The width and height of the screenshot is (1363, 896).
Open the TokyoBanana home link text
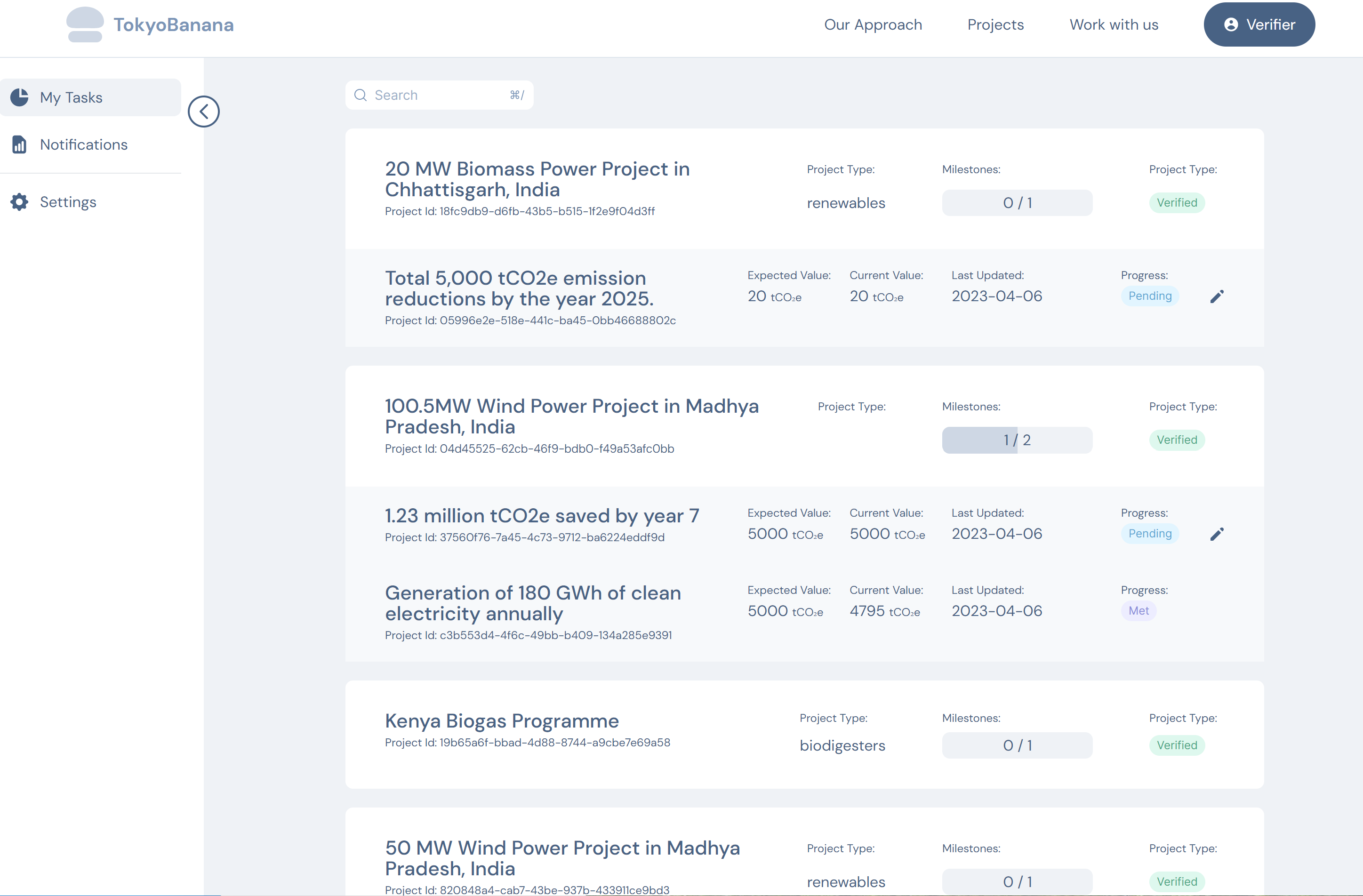(174, 24)
